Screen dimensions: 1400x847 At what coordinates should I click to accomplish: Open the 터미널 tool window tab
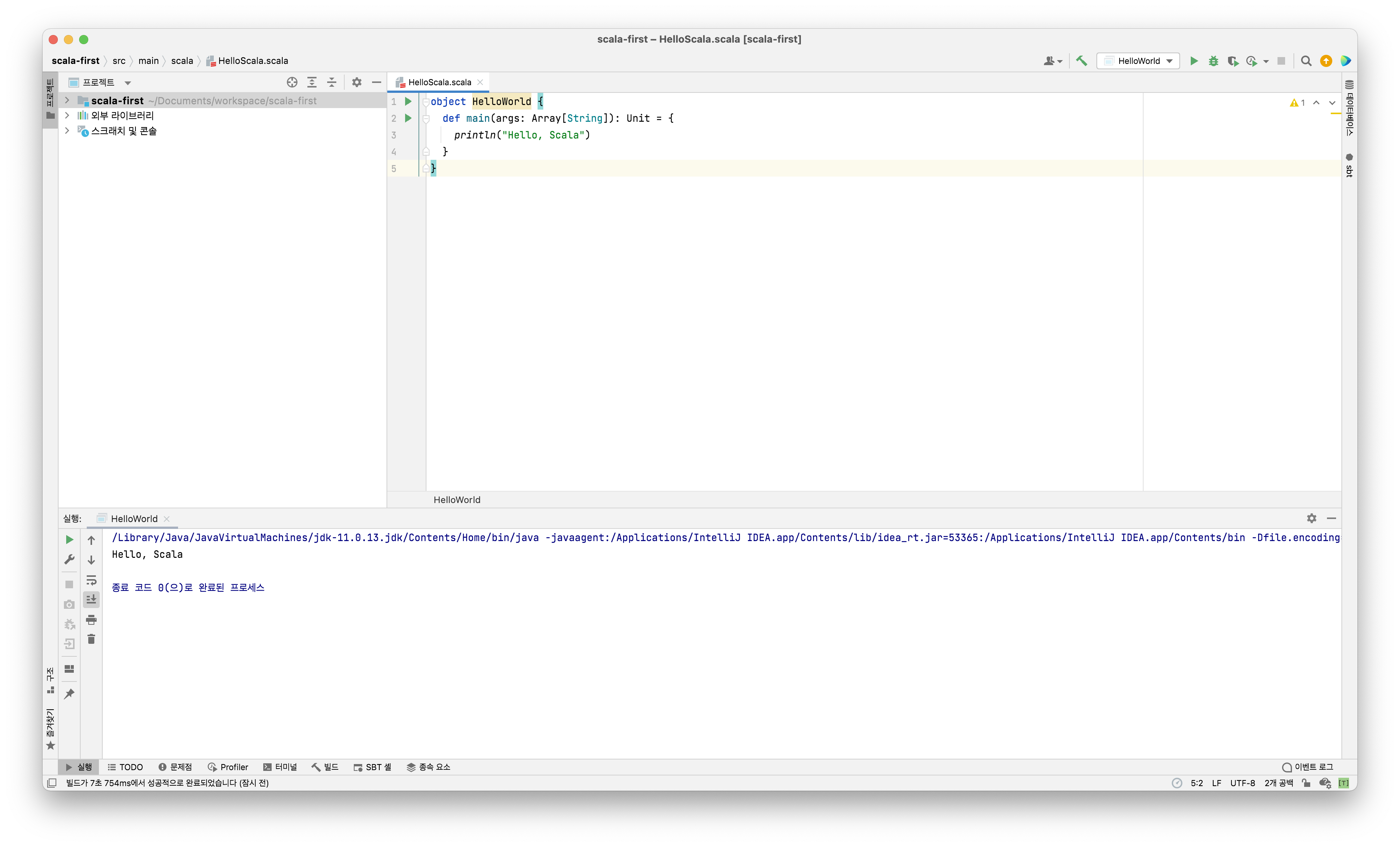280,767
